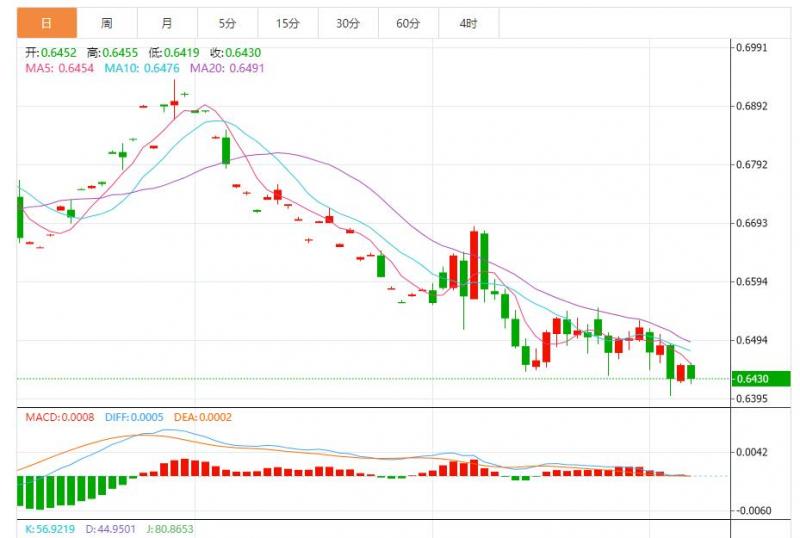
Task: Click the 0.6395 price axis label
Action: (751, 399)
